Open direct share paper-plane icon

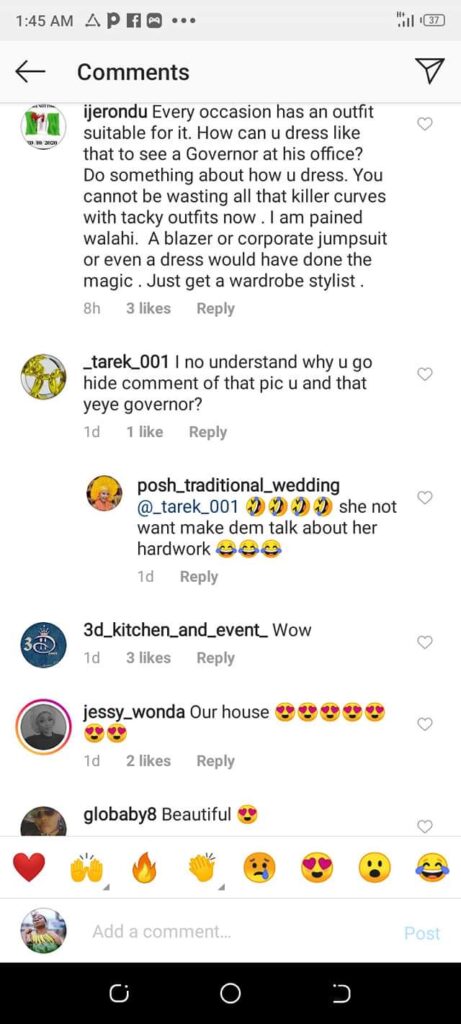tap(430, 71)
